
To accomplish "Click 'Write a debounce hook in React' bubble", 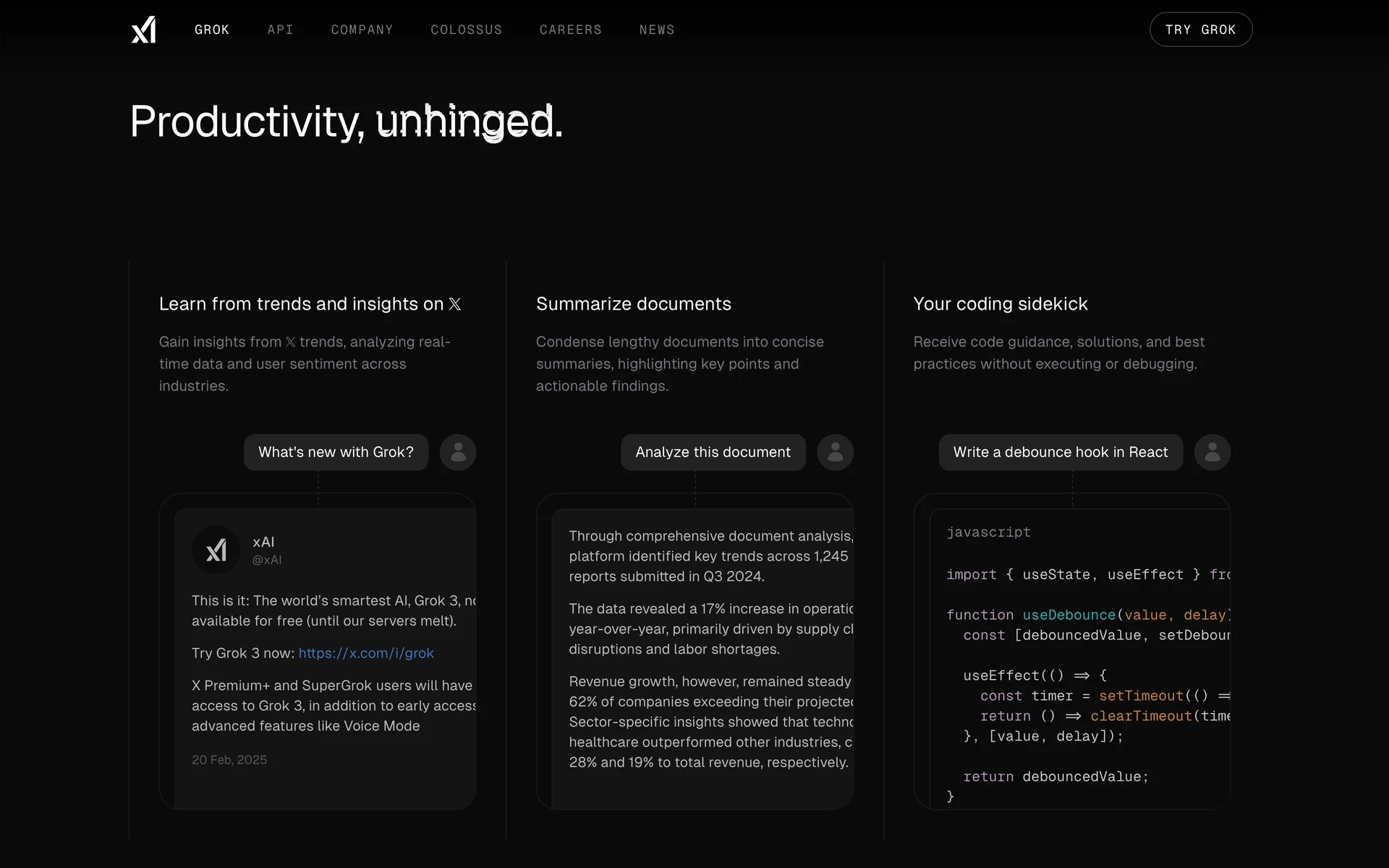I will point(1060,453).
